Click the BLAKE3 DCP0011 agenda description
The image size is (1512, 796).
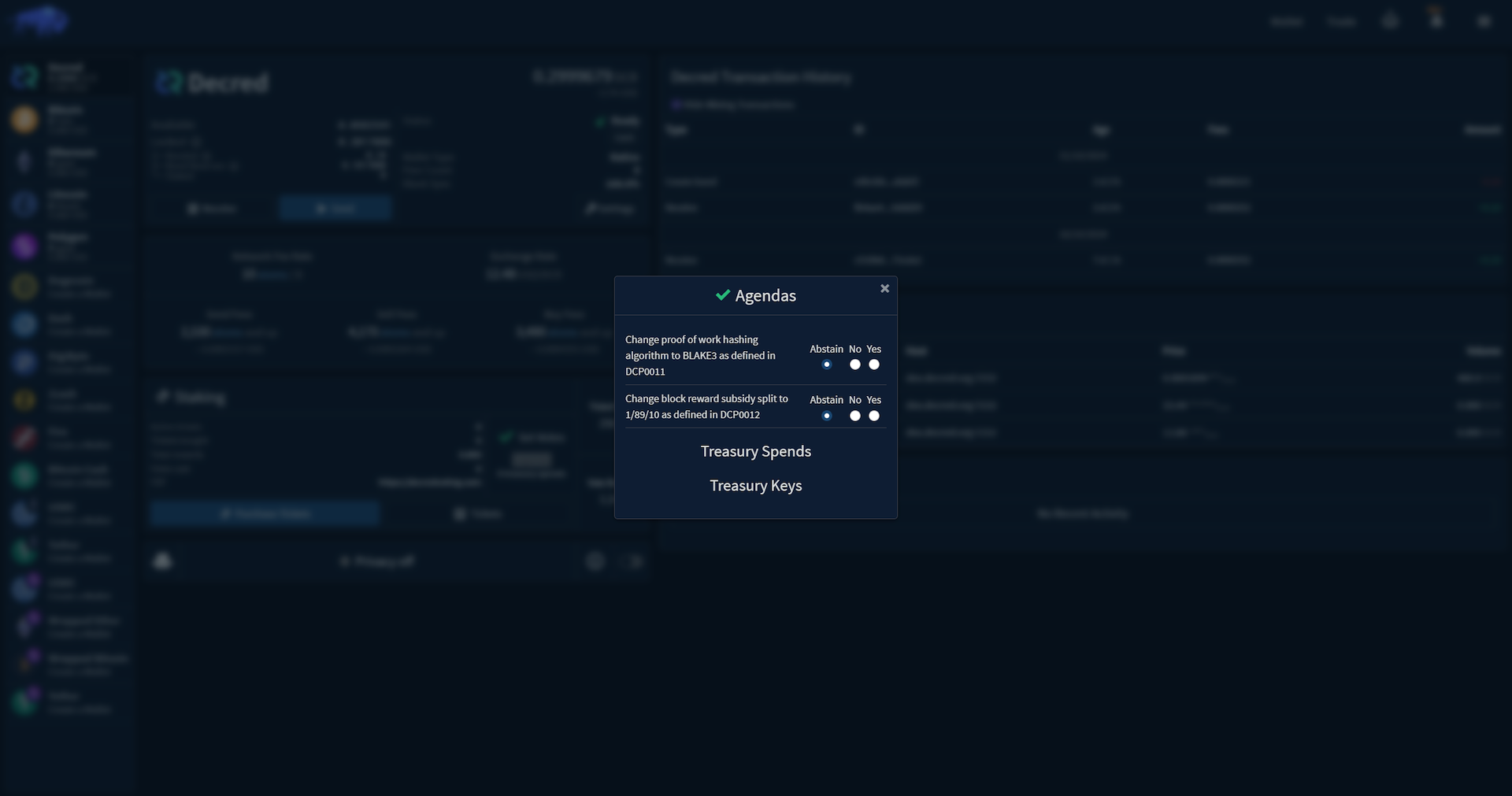coord(701,355)
